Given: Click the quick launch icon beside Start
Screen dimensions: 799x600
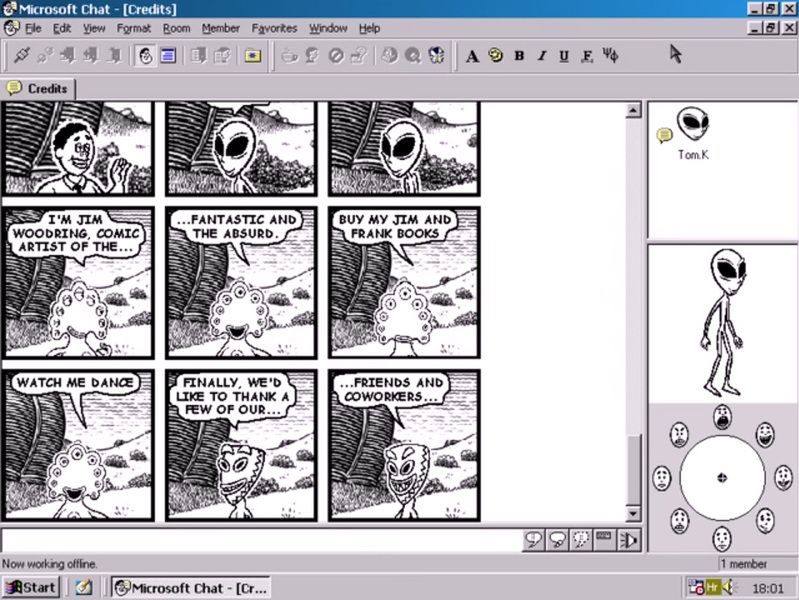Looking at the screenshot, I should (84, 588).
